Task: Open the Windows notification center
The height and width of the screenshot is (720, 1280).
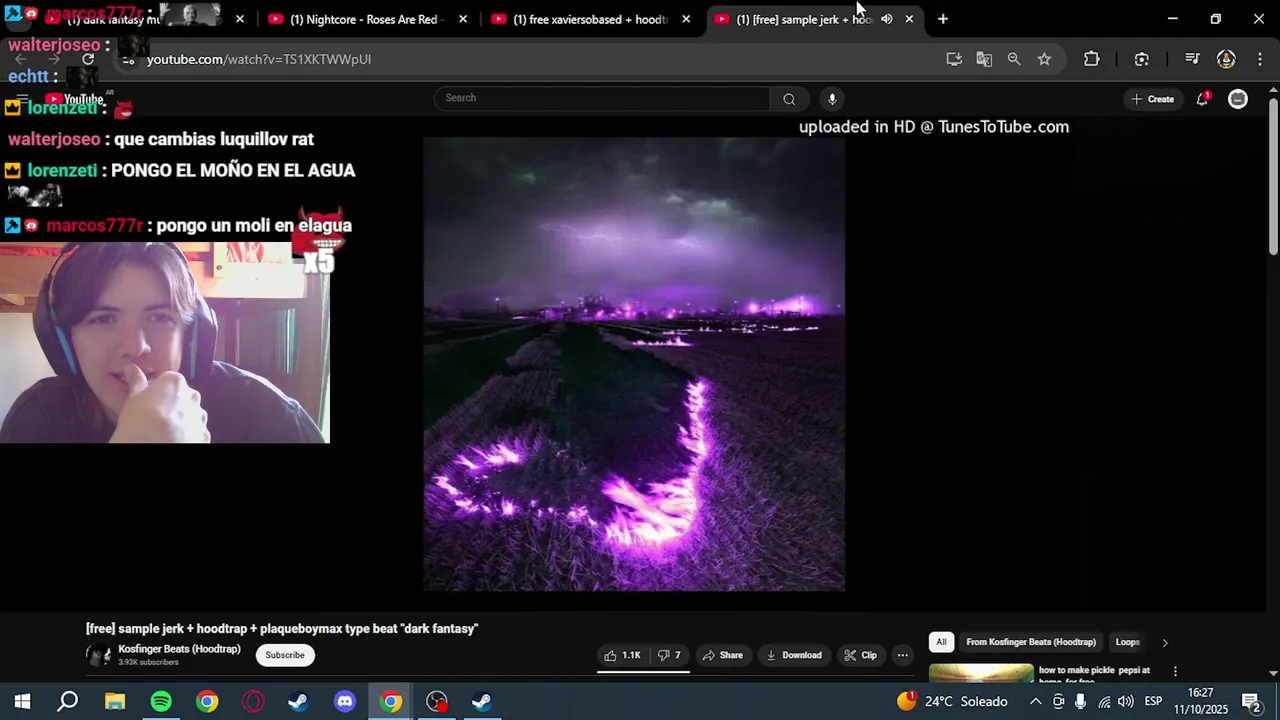Action: click(1251, 701)
